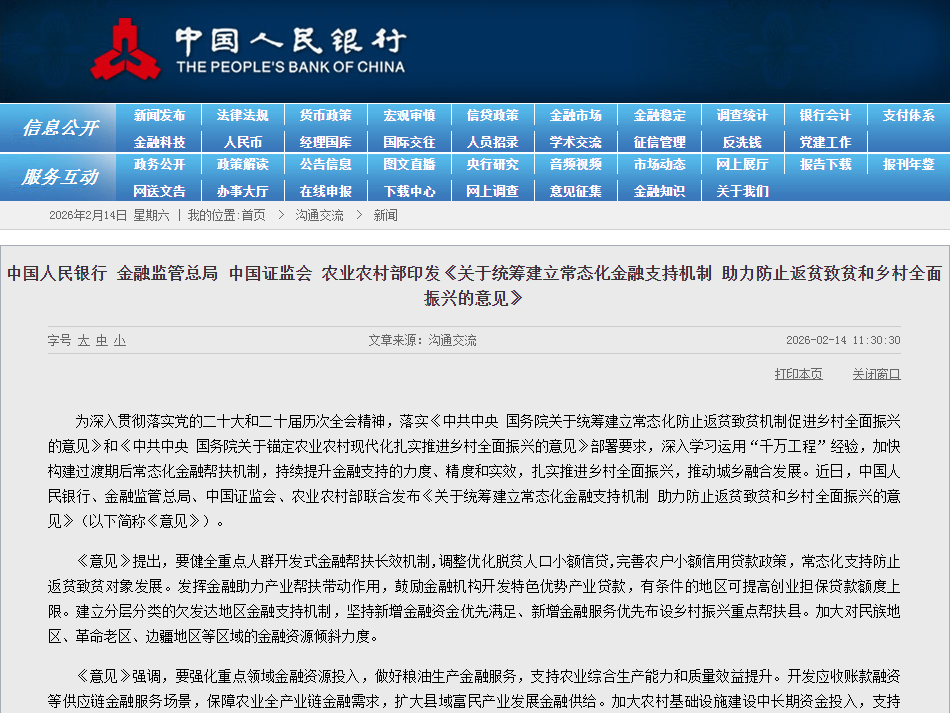
Task: Set font size to large (大)
Action: click(84, 341)
